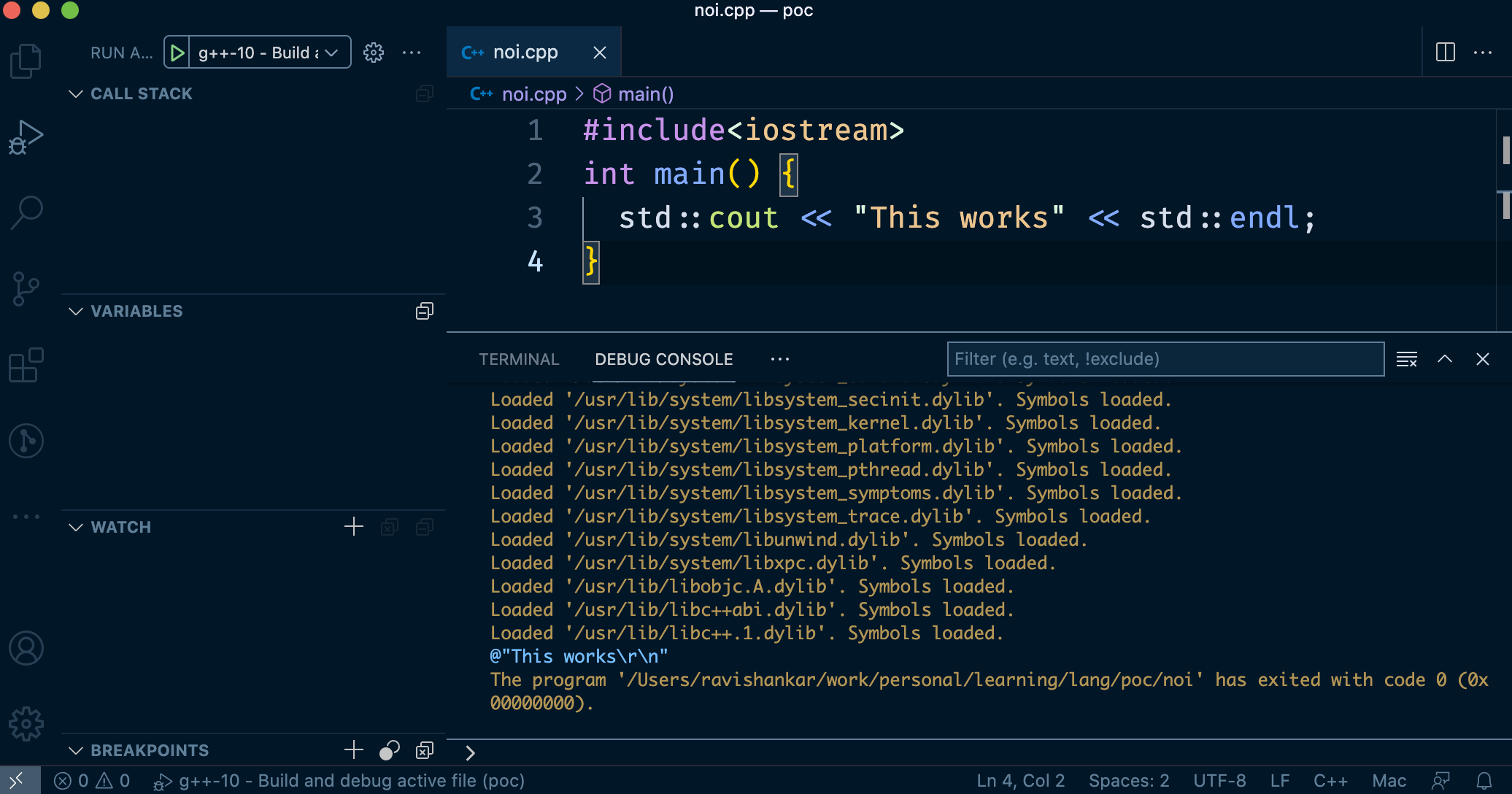Open the Extensions view icon
1512x794 pixels.
26,365
